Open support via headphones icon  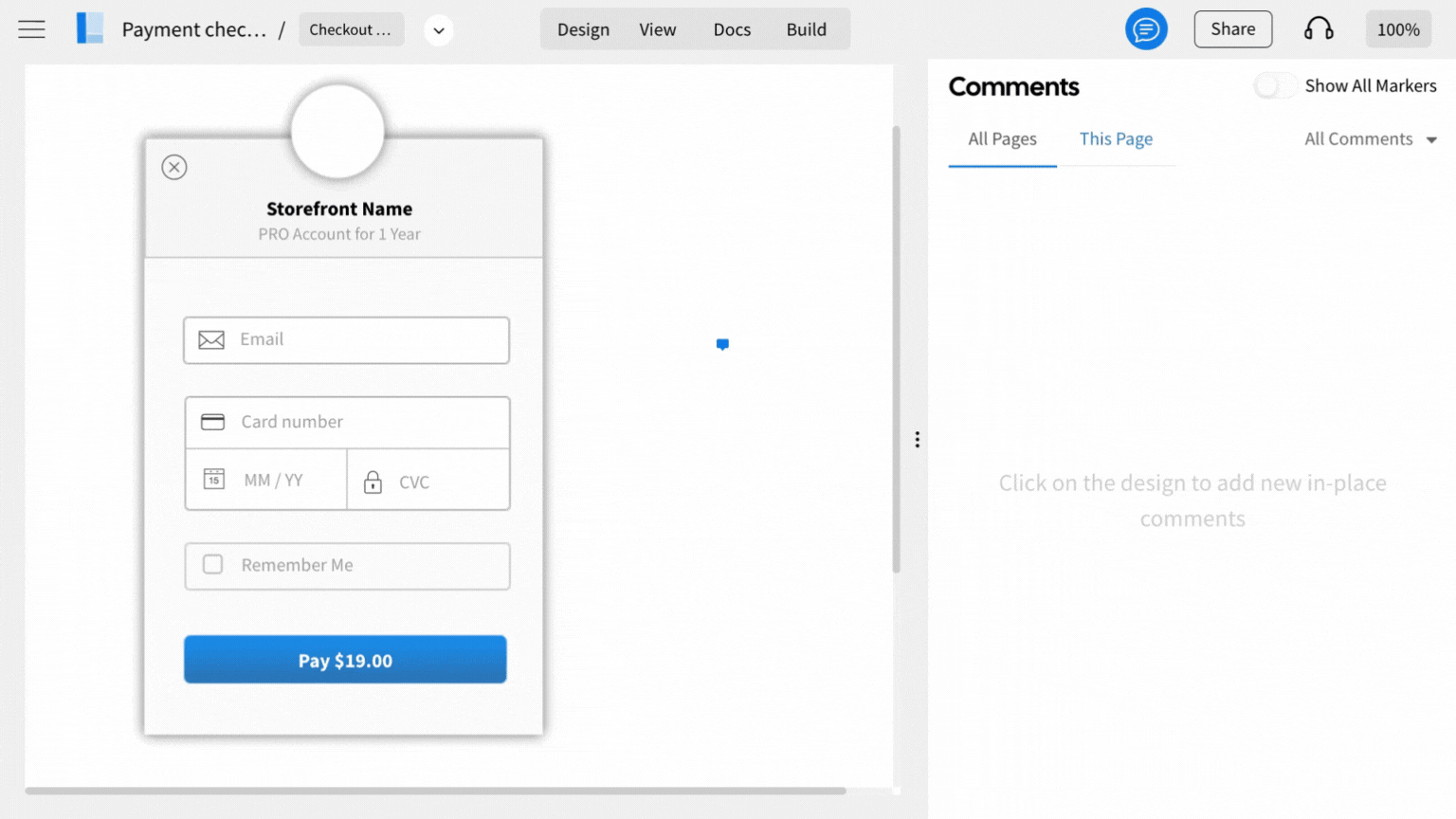1318,29
